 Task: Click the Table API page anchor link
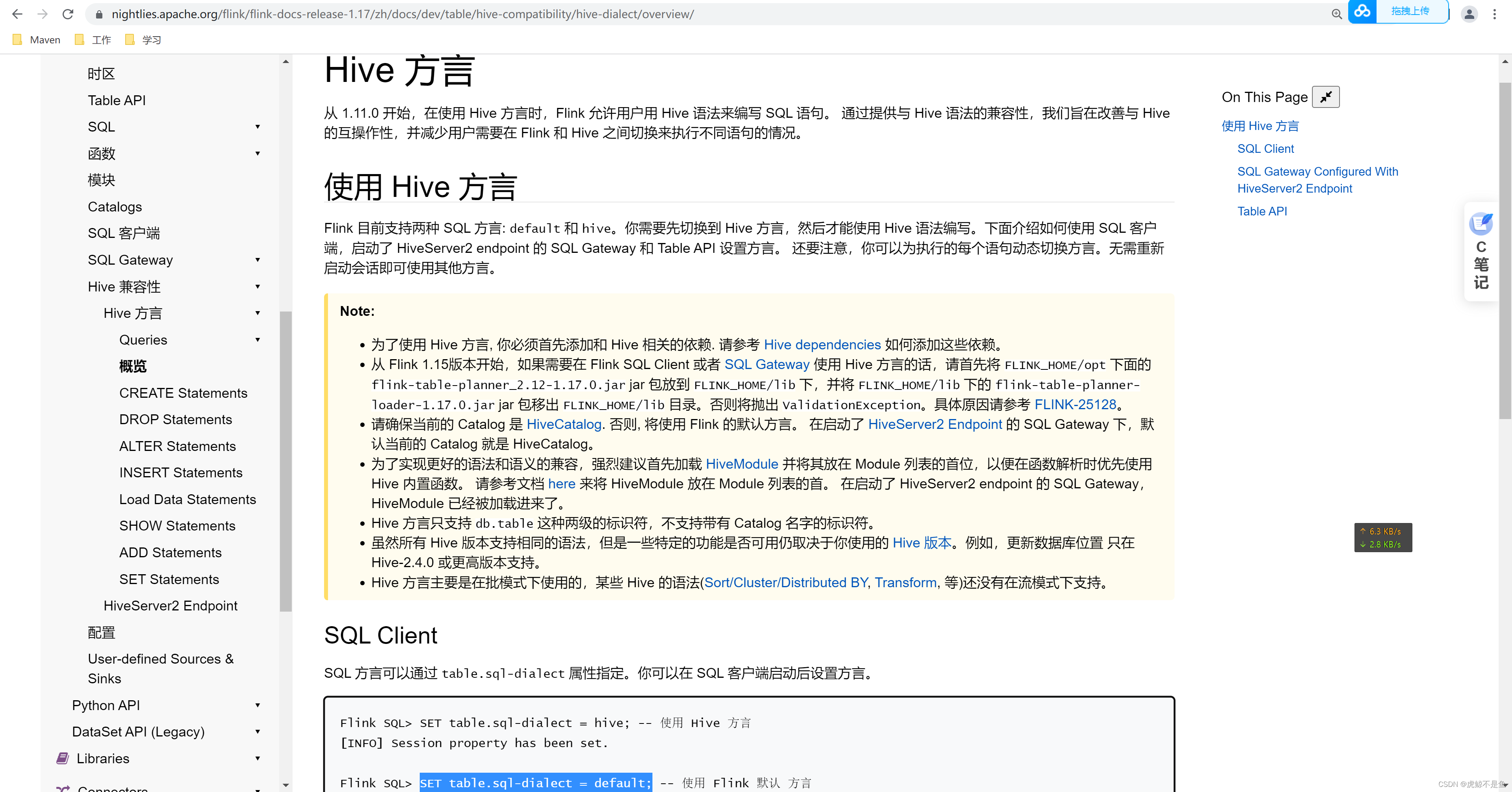[1262, 211]
